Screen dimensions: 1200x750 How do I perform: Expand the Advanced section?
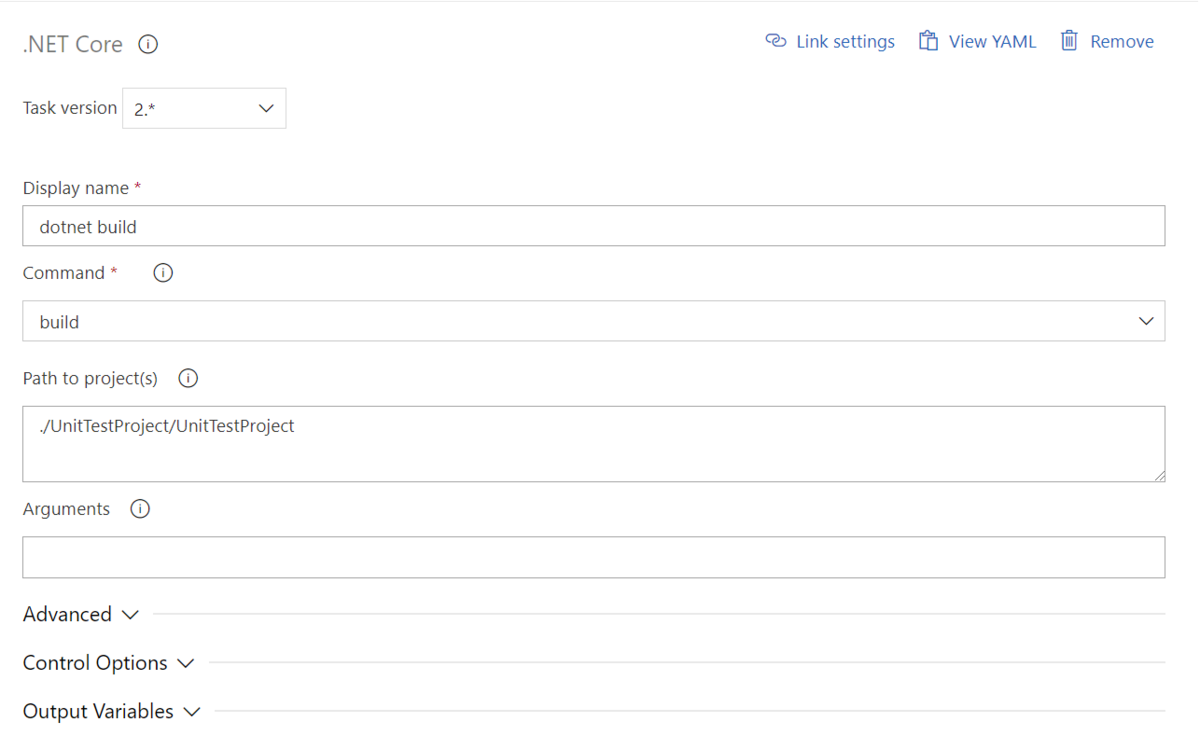coord(81,614)
